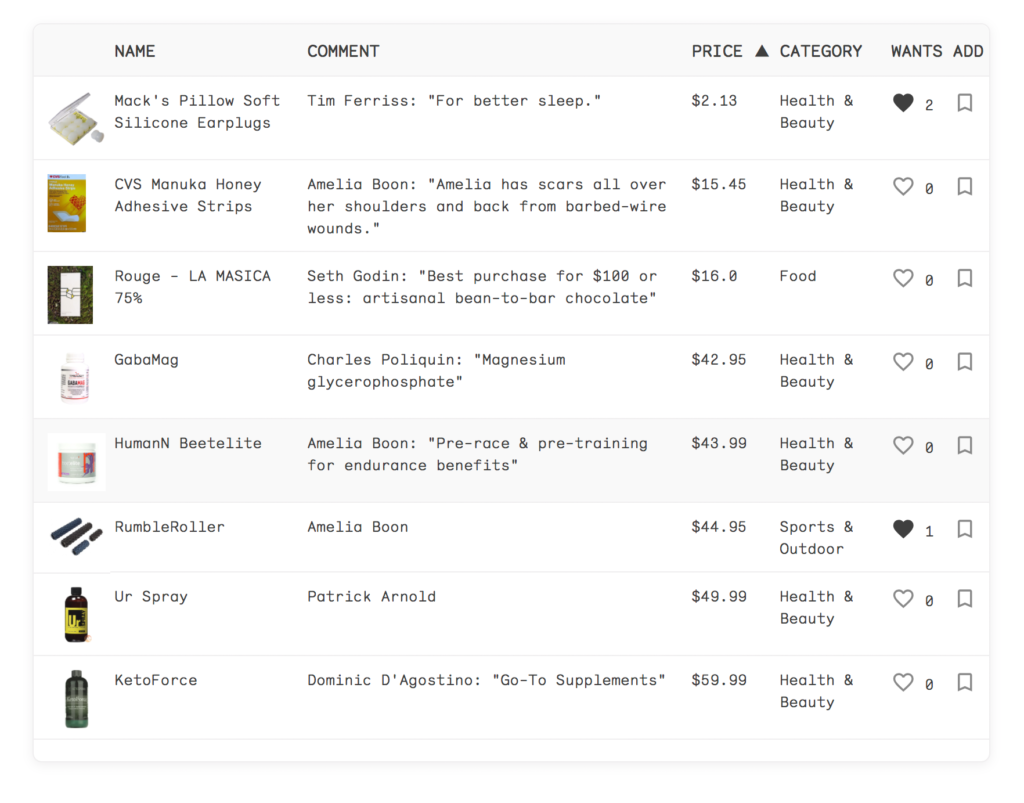Bookmark Mack's Pillow Soft Silicone Earplugs
This screenshot has height=803, width=1024.
pos(965,102)
